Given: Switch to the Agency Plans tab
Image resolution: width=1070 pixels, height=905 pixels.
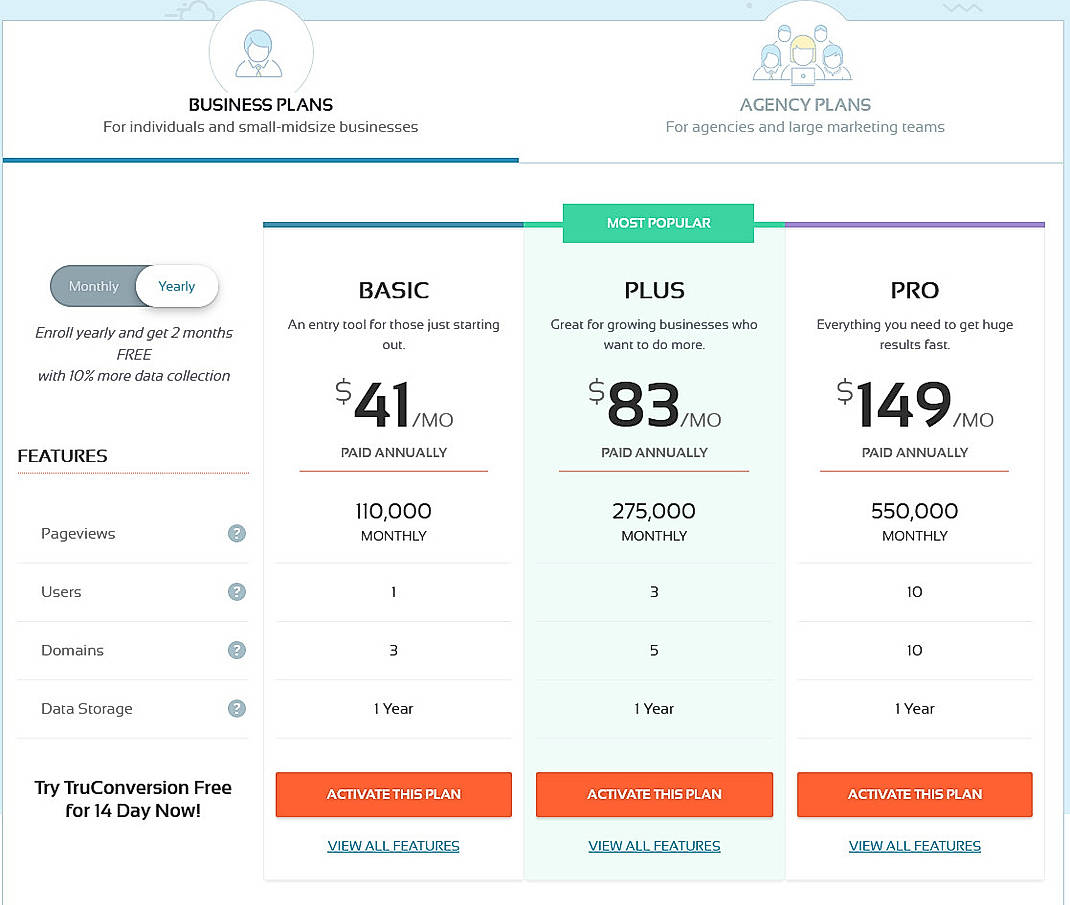Looking at the screenshot, I should [805, 105].
